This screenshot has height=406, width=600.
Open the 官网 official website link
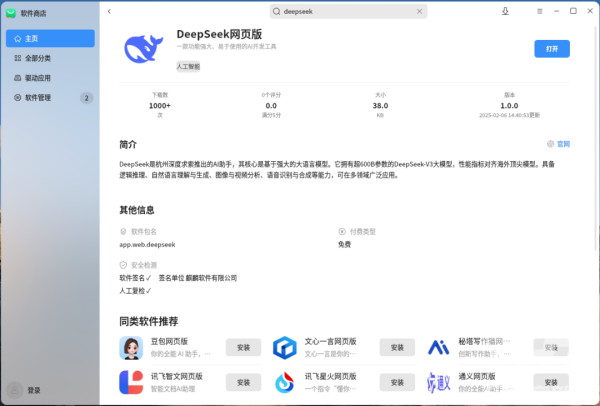pos(563,144)
